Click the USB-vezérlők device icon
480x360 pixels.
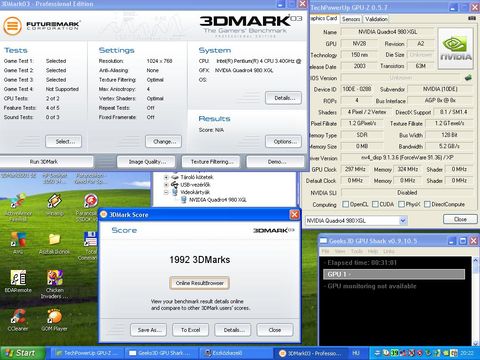175,184
